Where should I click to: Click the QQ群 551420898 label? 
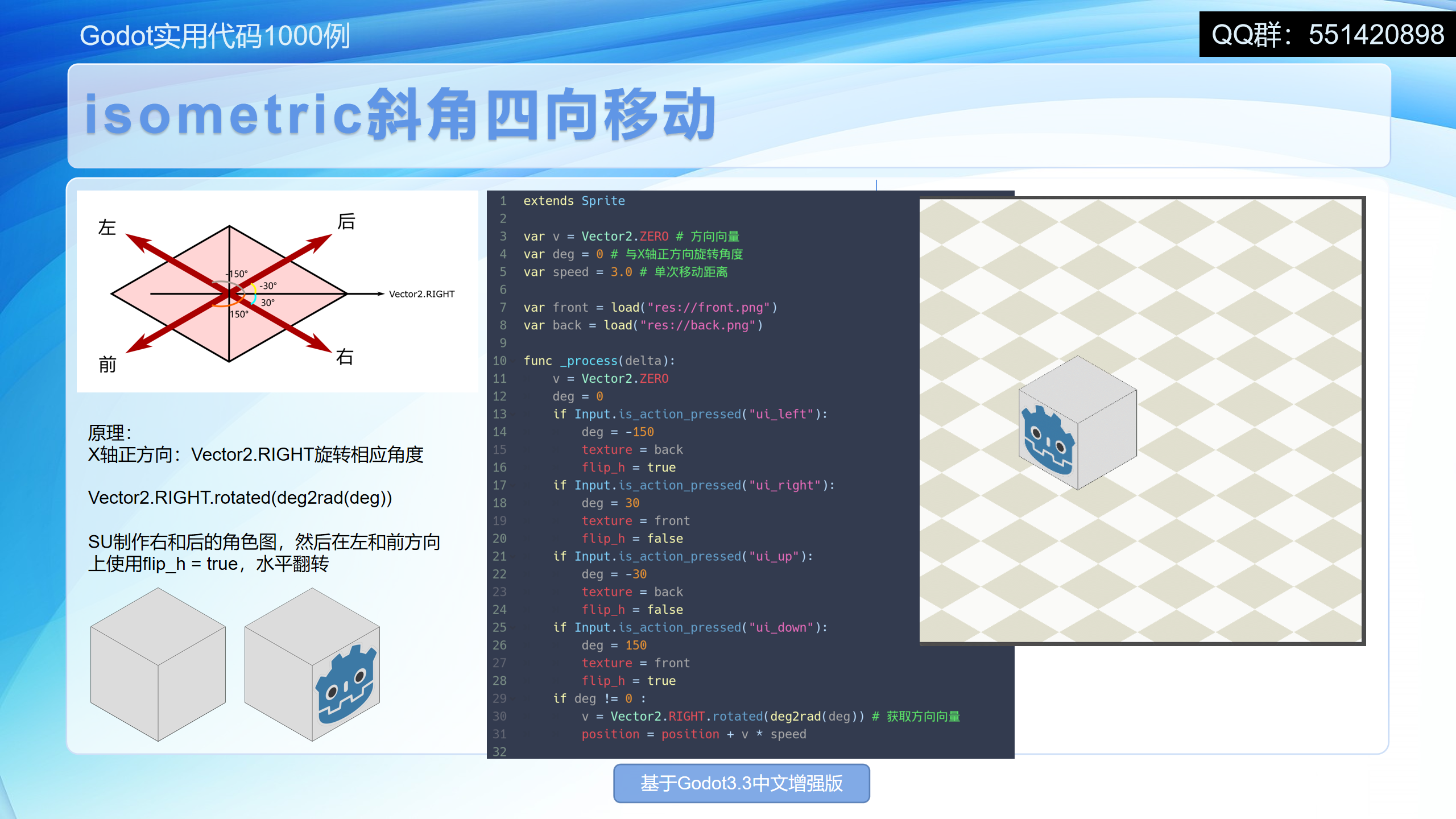point(1327,34)
